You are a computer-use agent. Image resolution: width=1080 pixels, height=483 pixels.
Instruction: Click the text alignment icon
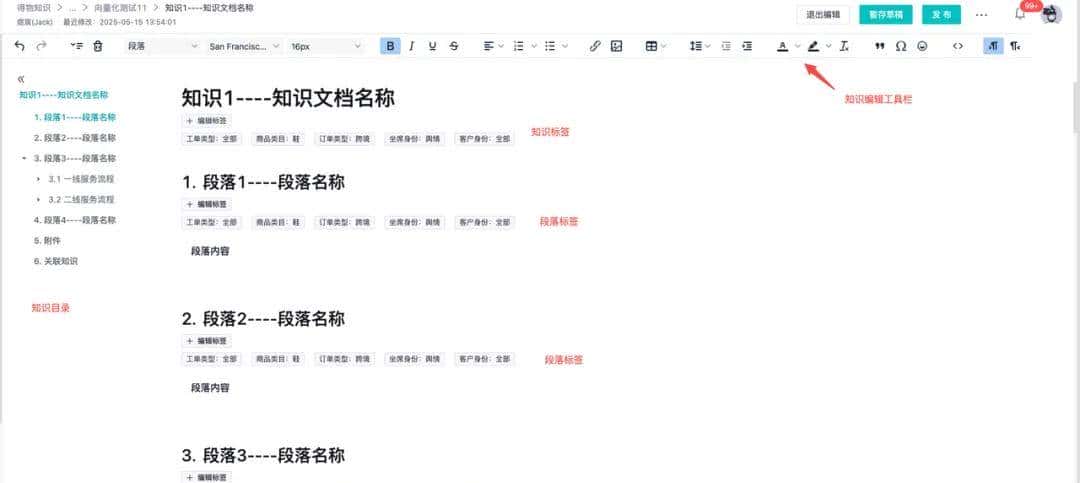pos(488,46)
